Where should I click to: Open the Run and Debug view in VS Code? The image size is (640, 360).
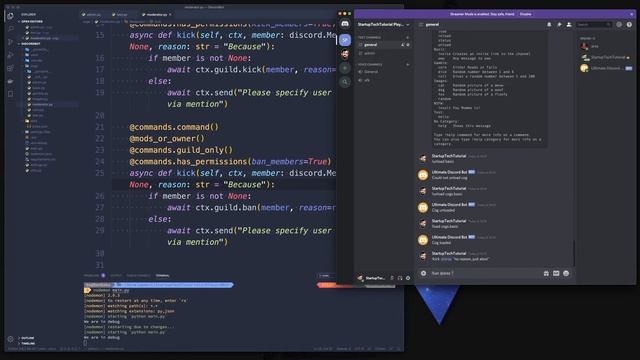pyautogui.click(x=11, y=55)
